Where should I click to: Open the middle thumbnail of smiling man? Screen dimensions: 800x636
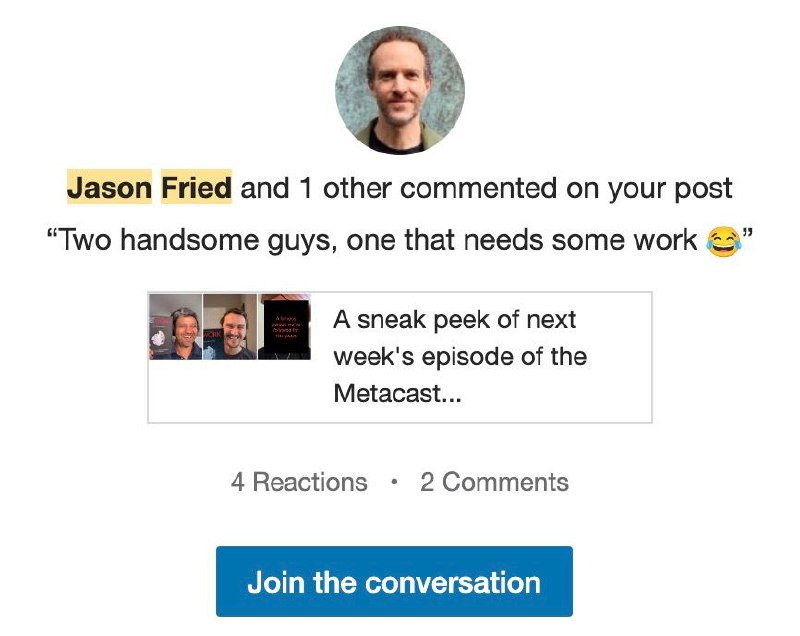pyautogui.click(x=230, y=326)
